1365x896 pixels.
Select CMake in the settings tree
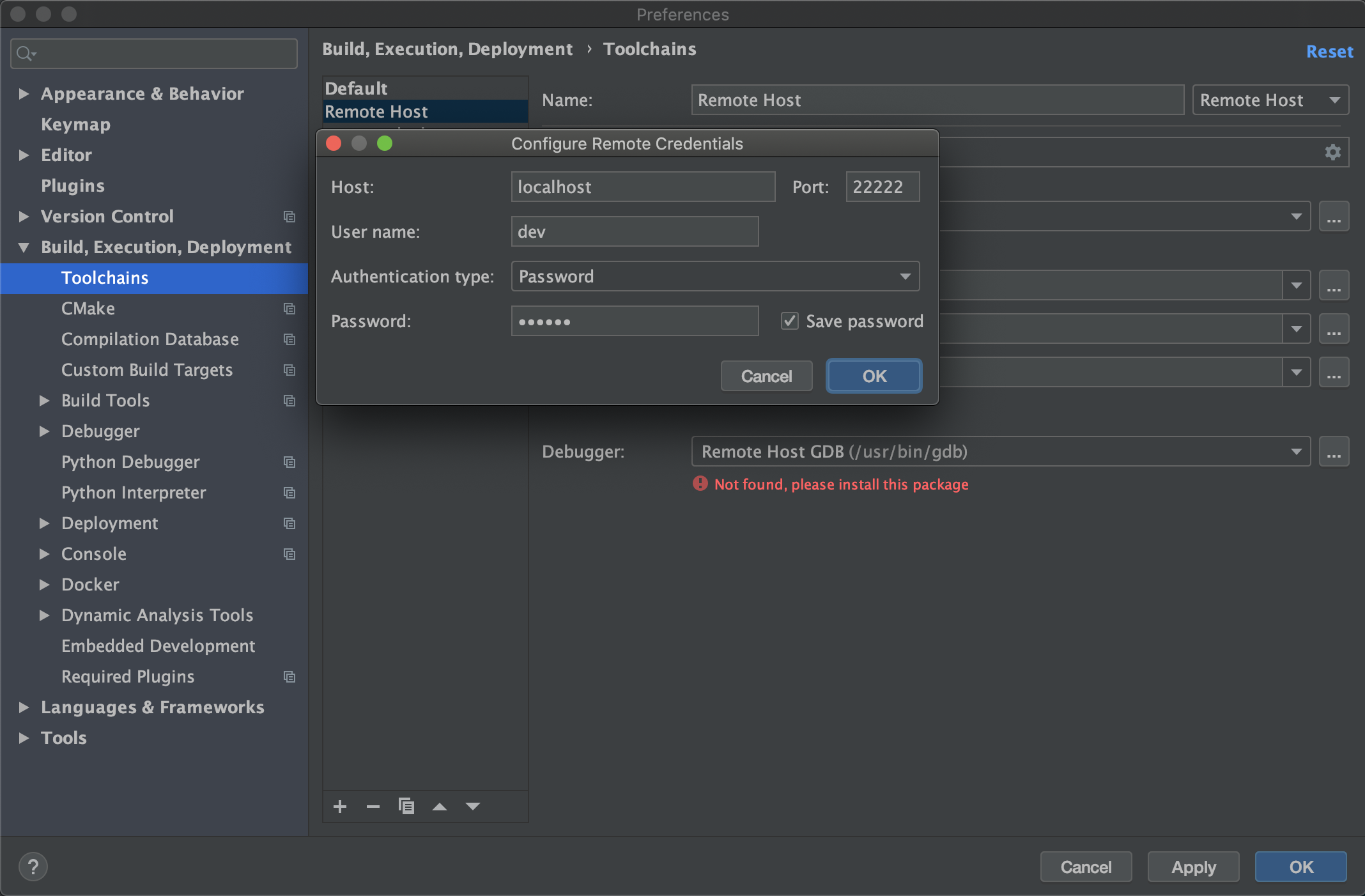point(88,309)
